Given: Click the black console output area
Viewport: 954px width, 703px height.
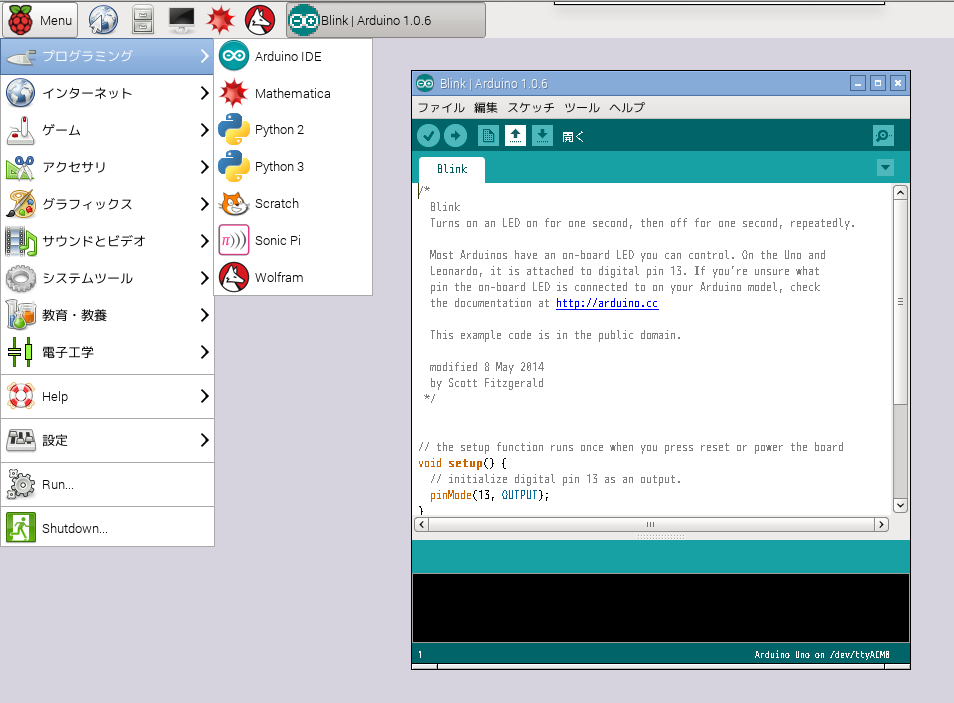Looking at the screenshot, I should (x=661, y=607).
